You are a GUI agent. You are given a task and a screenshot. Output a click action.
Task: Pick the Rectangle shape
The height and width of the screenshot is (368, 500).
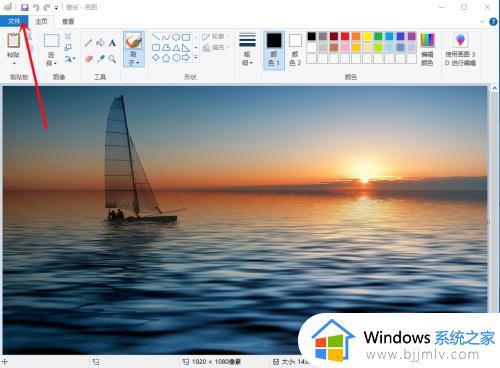[x=186, y=37]
